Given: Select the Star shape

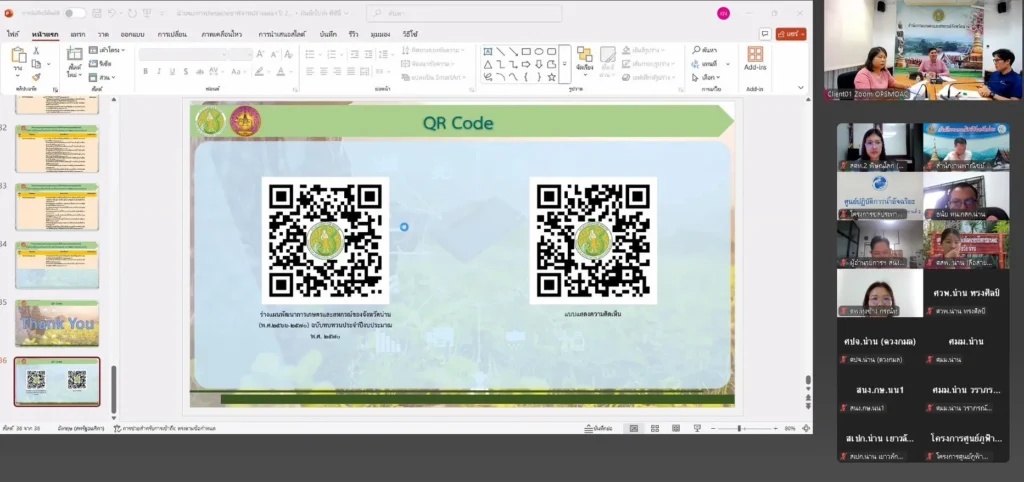Looking at the screenshot, I should pos(551,77).
